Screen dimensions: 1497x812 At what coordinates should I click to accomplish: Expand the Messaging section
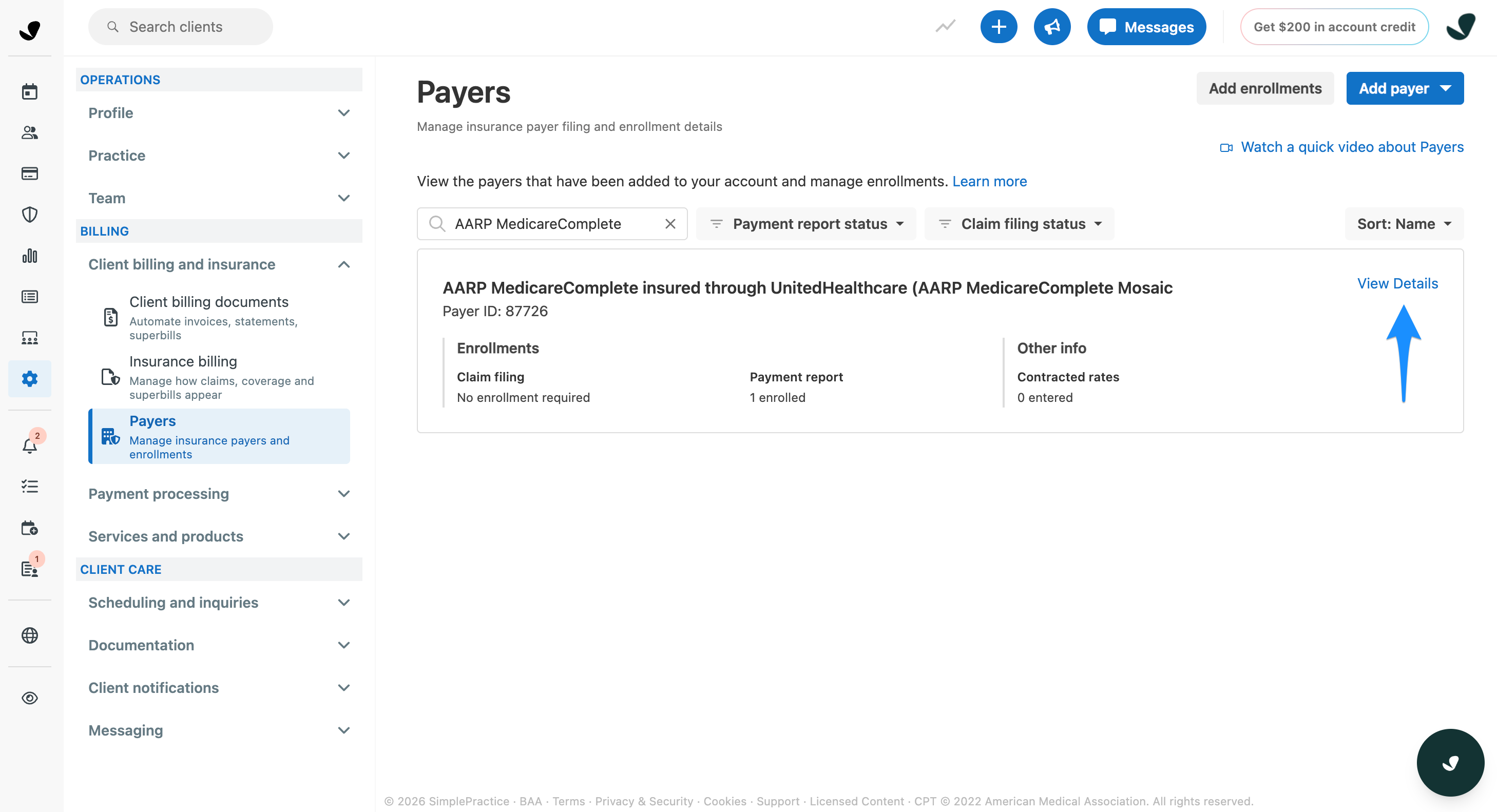(219, 730)
